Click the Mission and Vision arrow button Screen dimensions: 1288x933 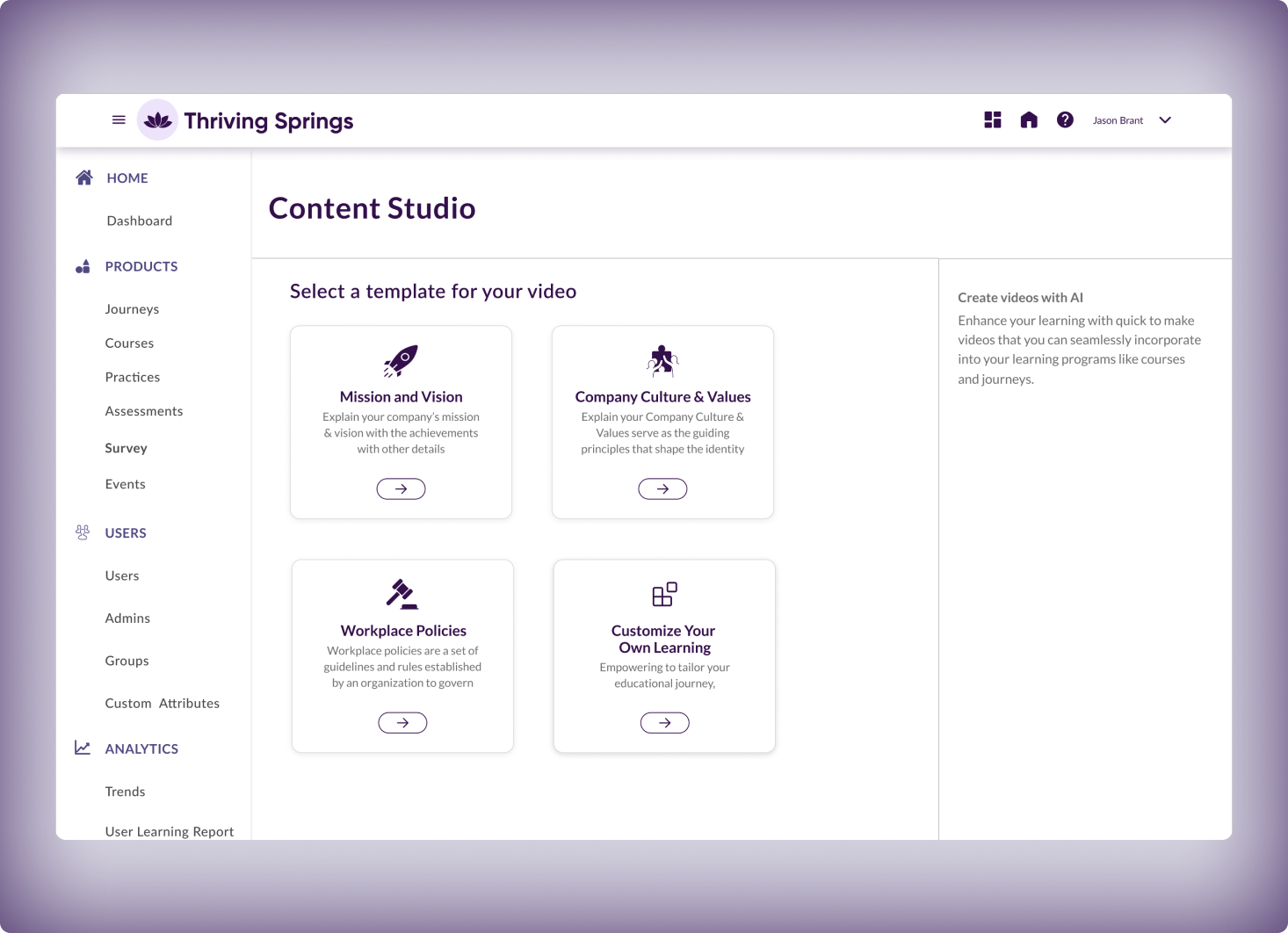click(401, 488)
